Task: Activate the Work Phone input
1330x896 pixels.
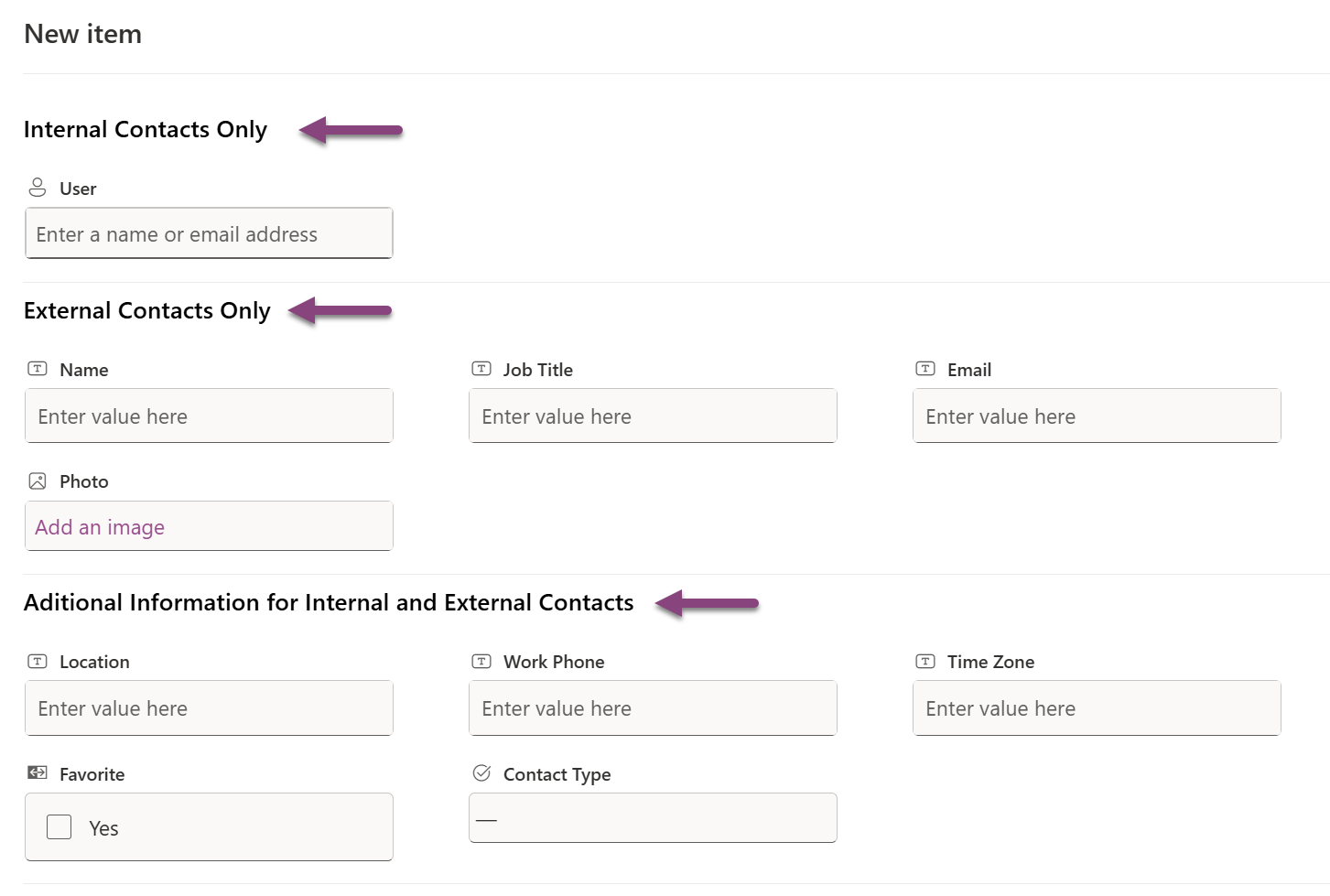Action: click(x=653, y=708)
